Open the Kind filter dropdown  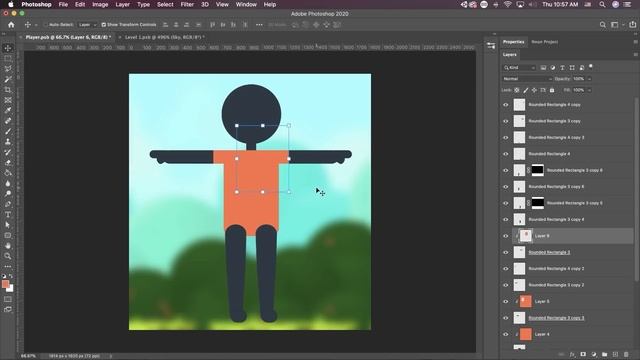519,68
